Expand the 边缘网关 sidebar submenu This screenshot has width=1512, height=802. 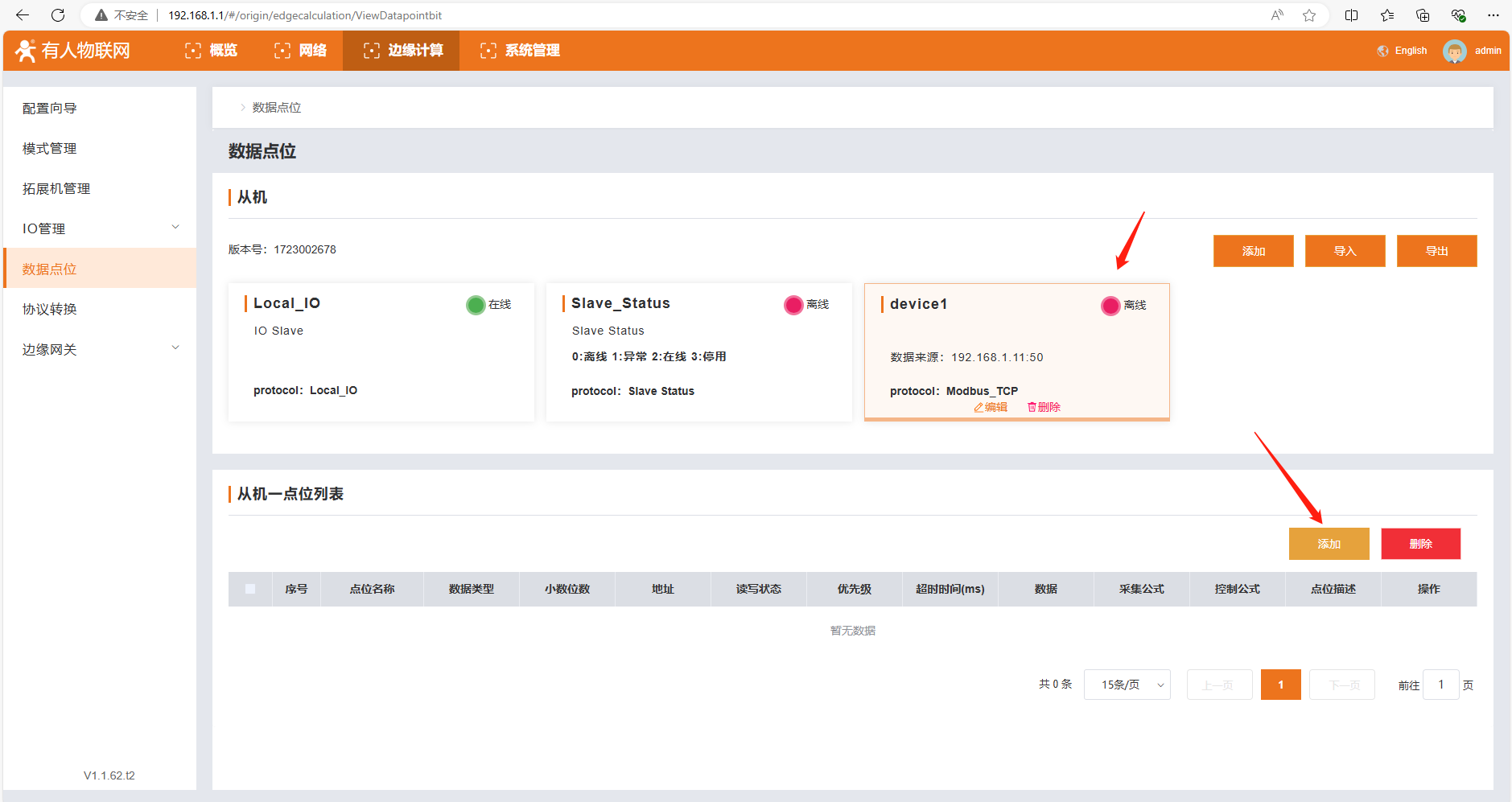coord(175,348)
